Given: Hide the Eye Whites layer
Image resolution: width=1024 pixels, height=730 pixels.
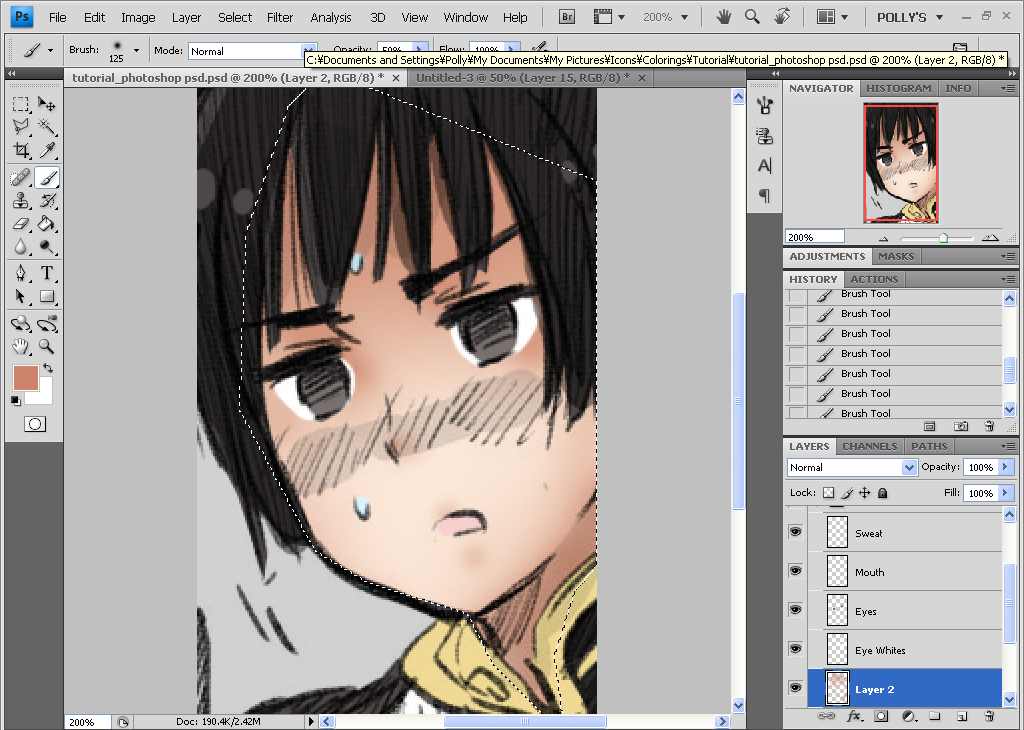Looking at the screenshot, I should [795, 649].
